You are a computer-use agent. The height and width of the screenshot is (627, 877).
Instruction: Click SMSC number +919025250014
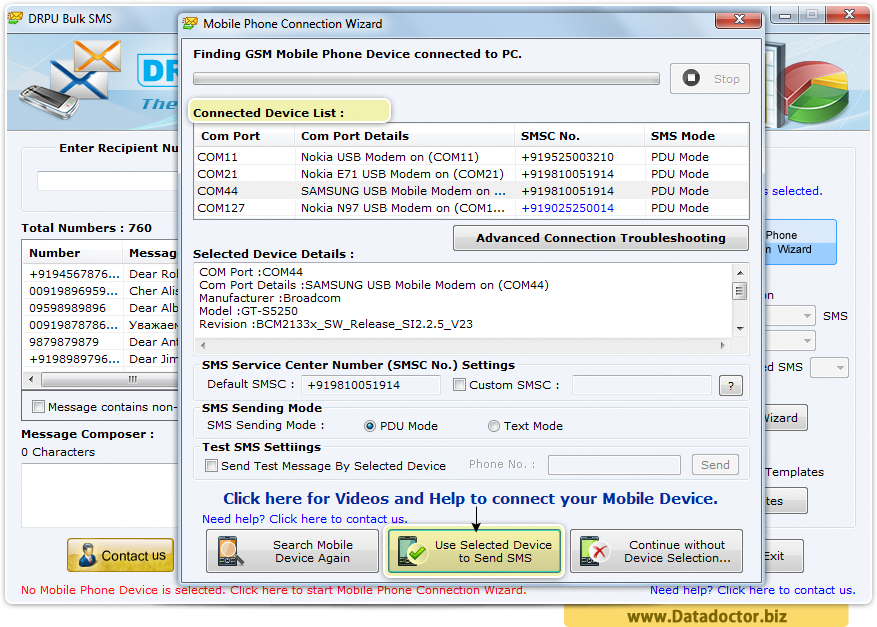(x=567, y=208)
